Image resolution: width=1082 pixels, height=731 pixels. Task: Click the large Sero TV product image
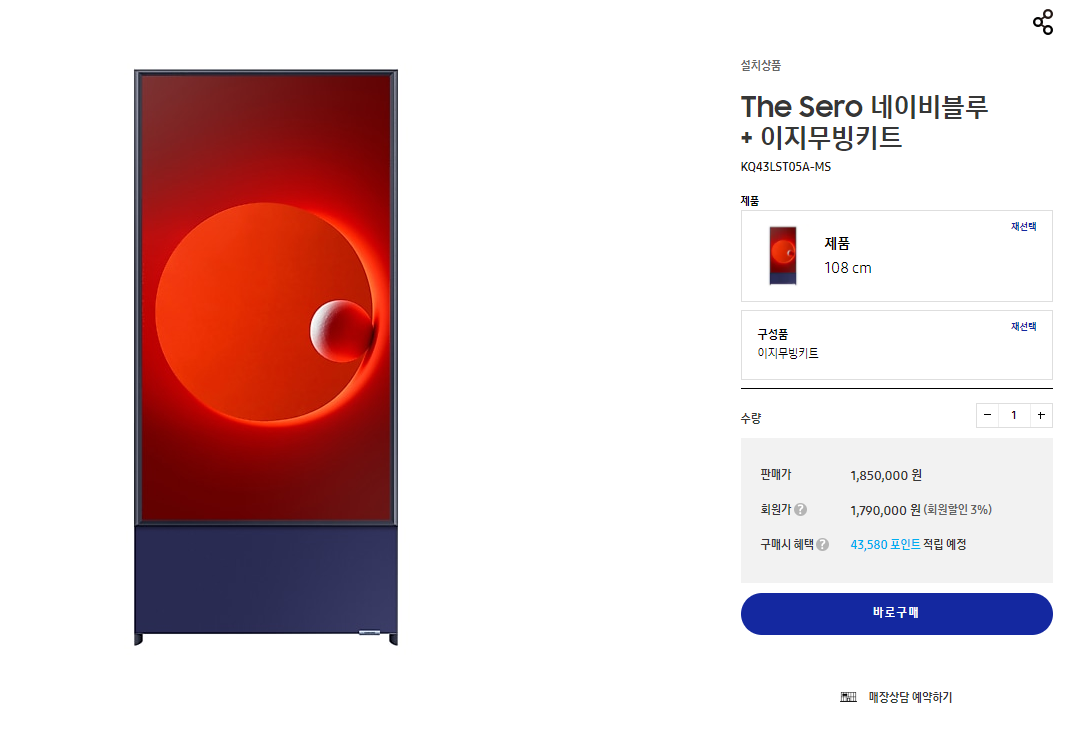266,358
